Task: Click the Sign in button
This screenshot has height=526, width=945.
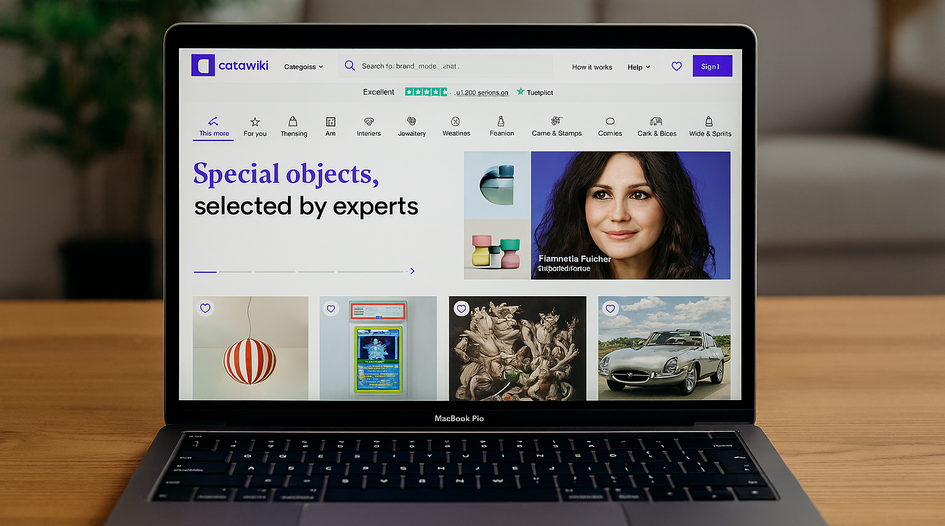Action: coord(711,66)
